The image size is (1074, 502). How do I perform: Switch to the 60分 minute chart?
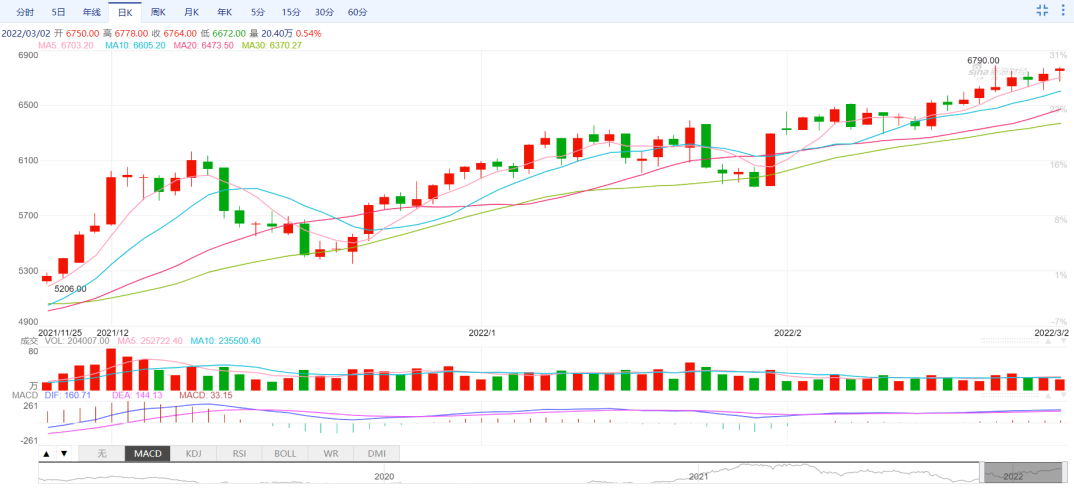(357, 12)
